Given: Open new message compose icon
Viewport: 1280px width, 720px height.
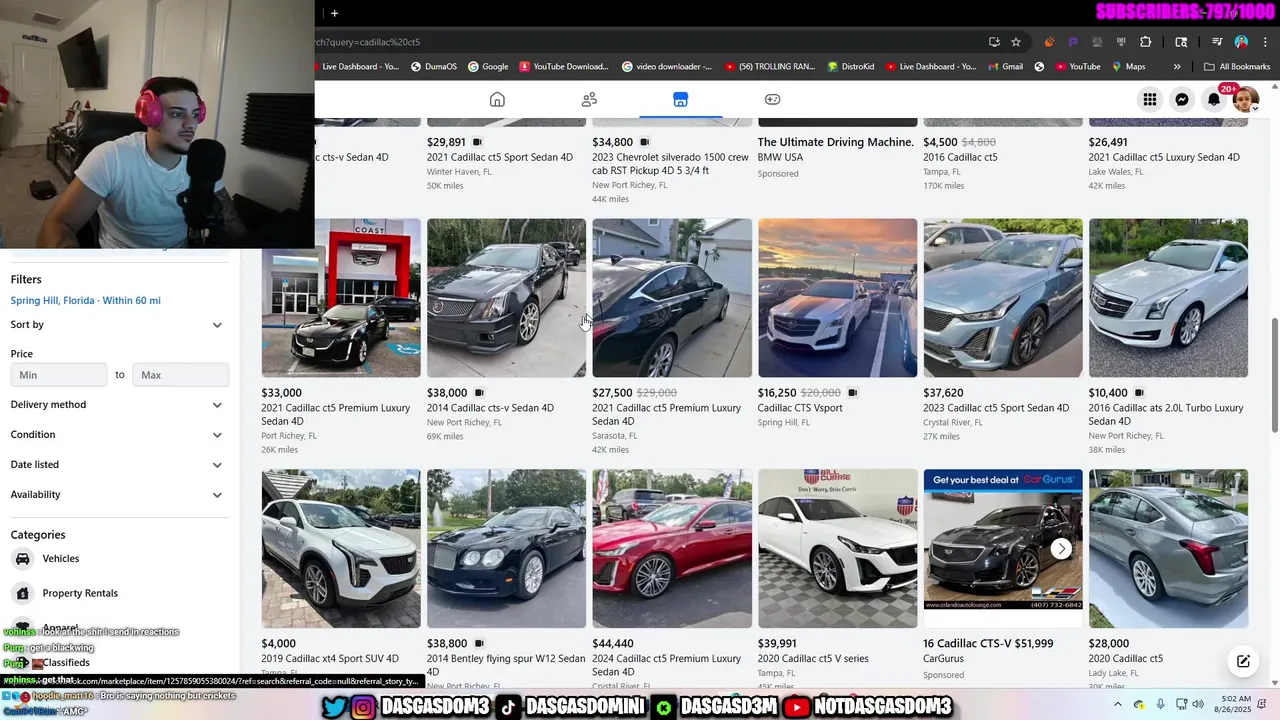Looking at the screenshot, I should 1243,661.
